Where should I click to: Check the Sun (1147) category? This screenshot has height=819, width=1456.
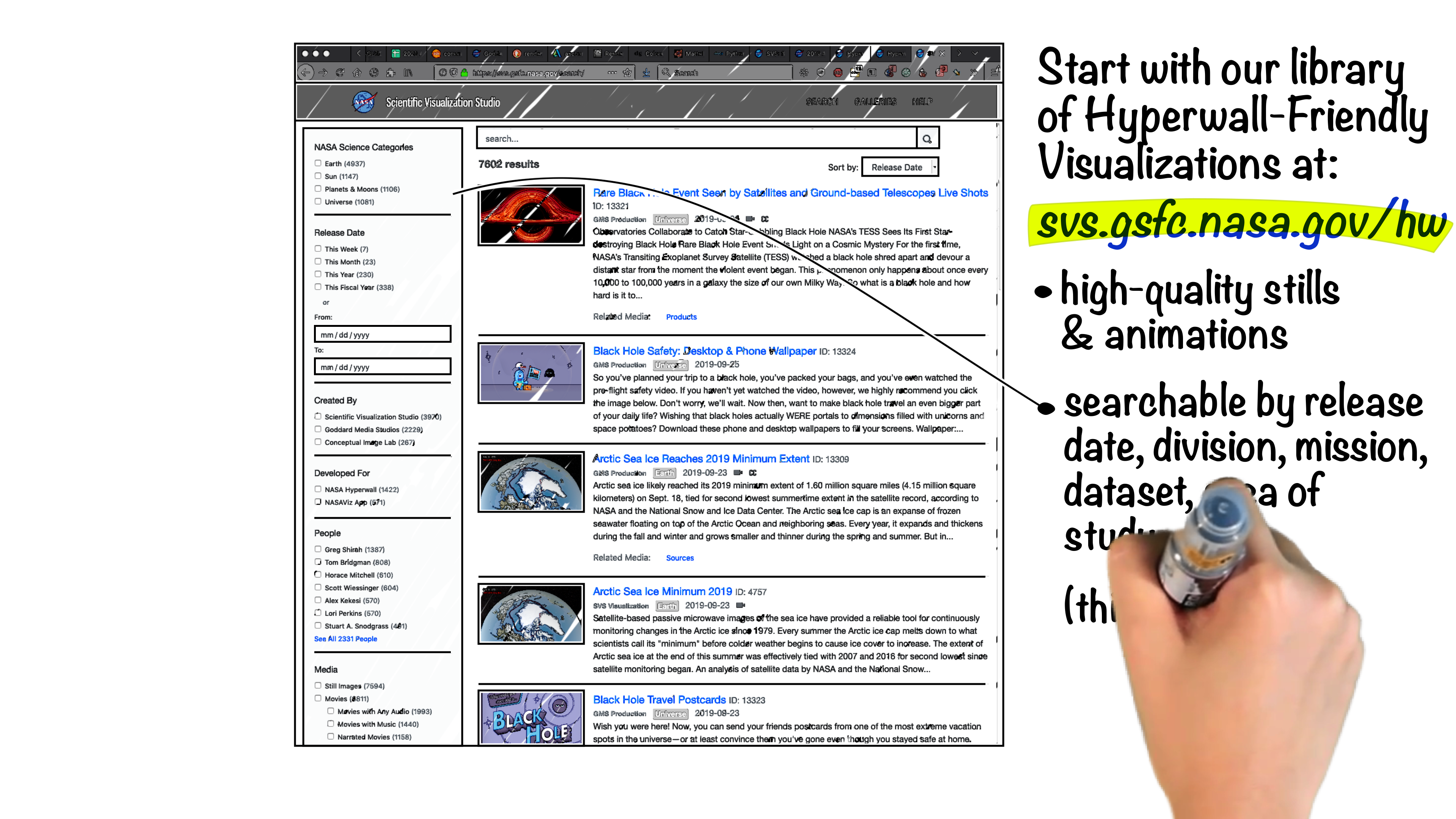pos(318,176)
